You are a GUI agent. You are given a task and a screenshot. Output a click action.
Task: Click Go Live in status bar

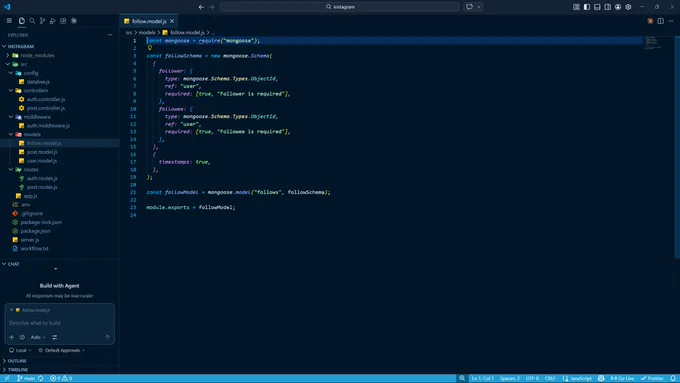click(622, 378)
